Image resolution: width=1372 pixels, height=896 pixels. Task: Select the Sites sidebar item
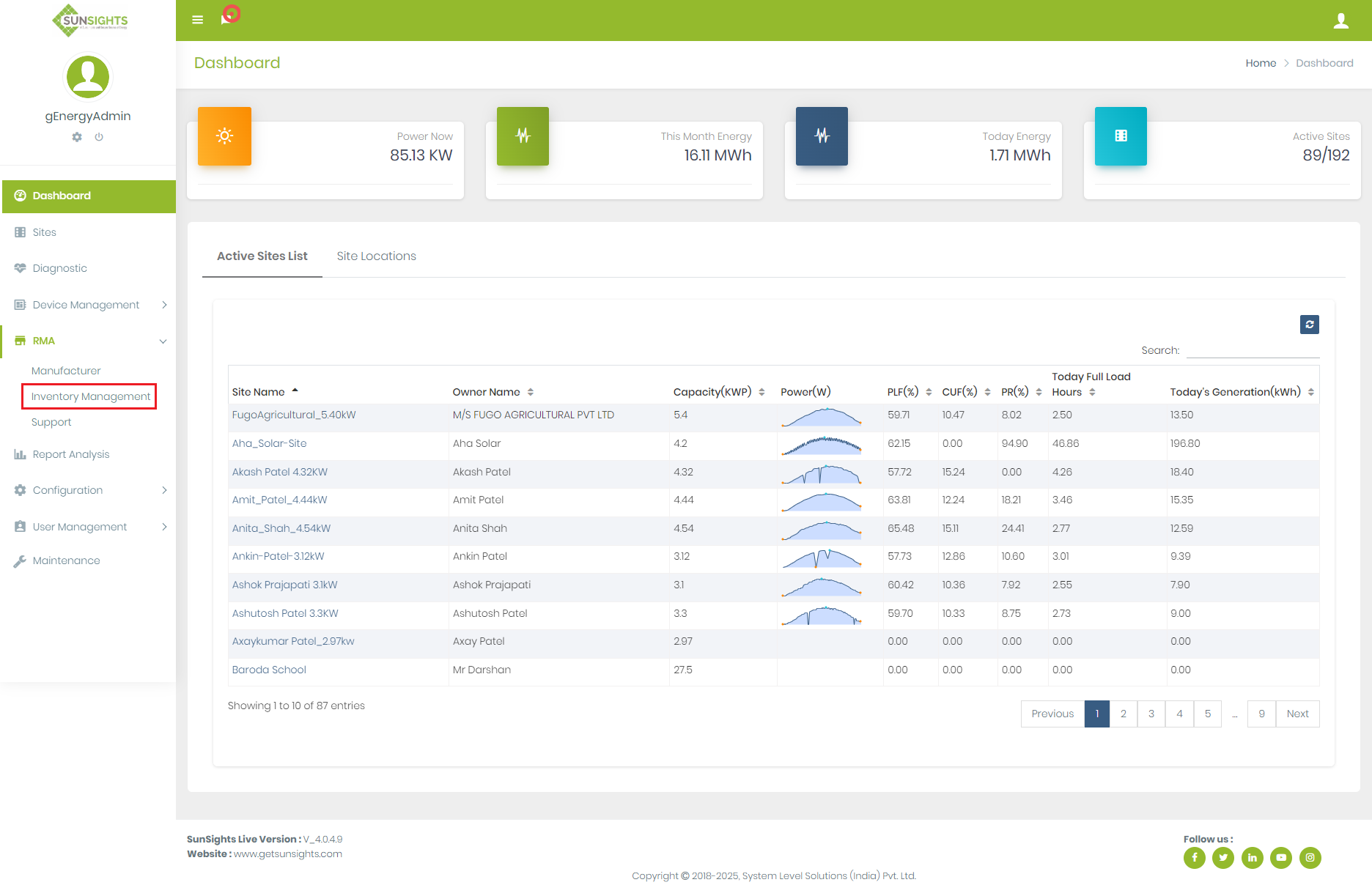(45, 232)
